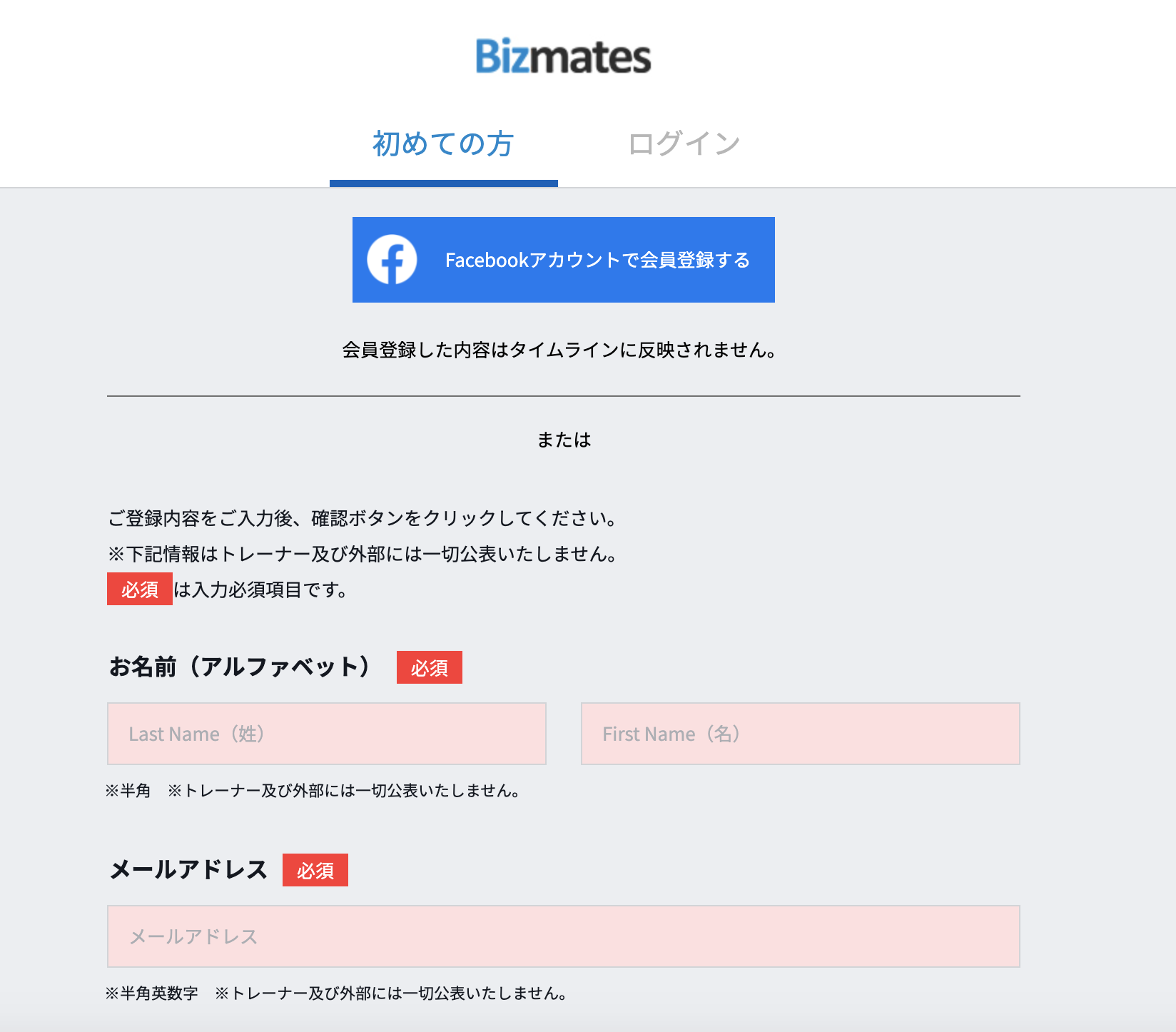Screen dimensions: 1176x1032
Task: Click the または separator text
Action: tap(564, 440)
